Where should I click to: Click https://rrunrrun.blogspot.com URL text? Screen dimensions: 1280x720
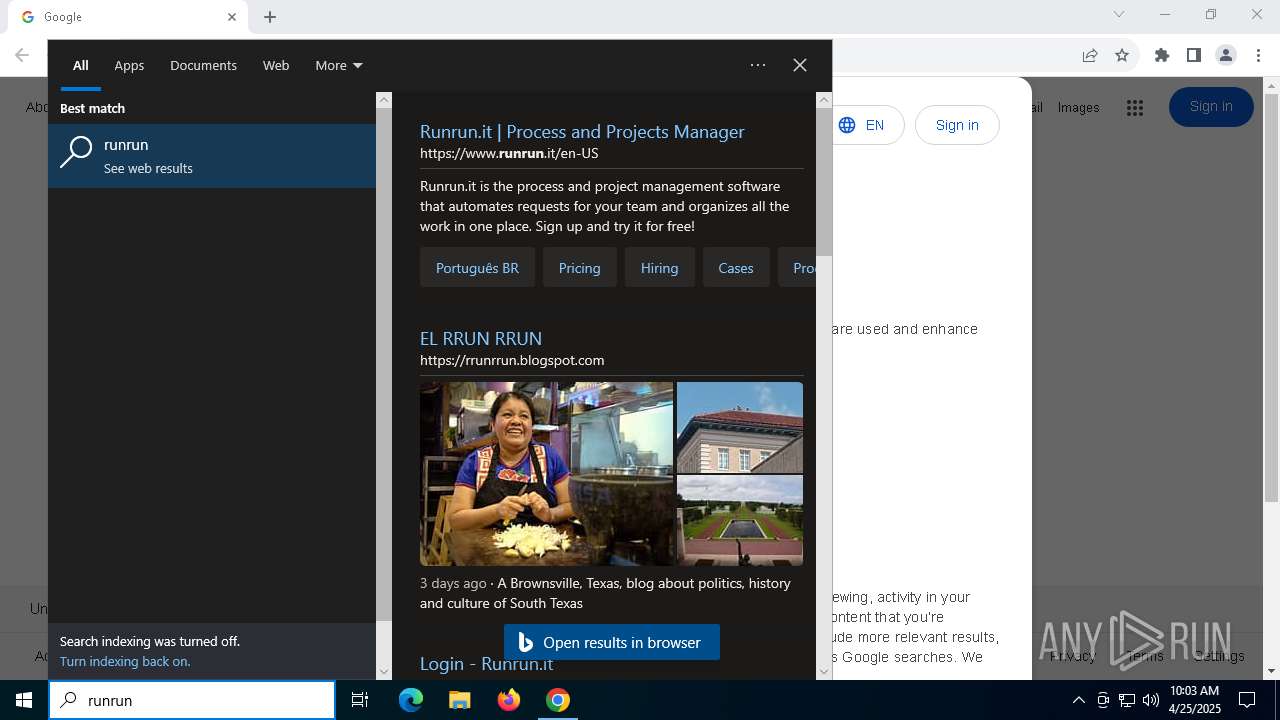pos(512,360)
